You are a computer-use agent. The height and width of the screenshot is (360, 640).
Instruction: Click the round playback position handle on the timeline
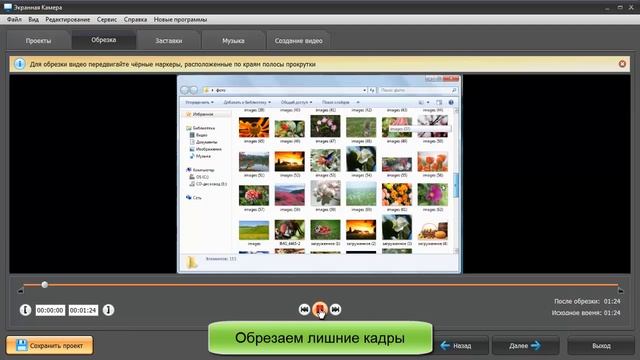(x=44, y=284)
